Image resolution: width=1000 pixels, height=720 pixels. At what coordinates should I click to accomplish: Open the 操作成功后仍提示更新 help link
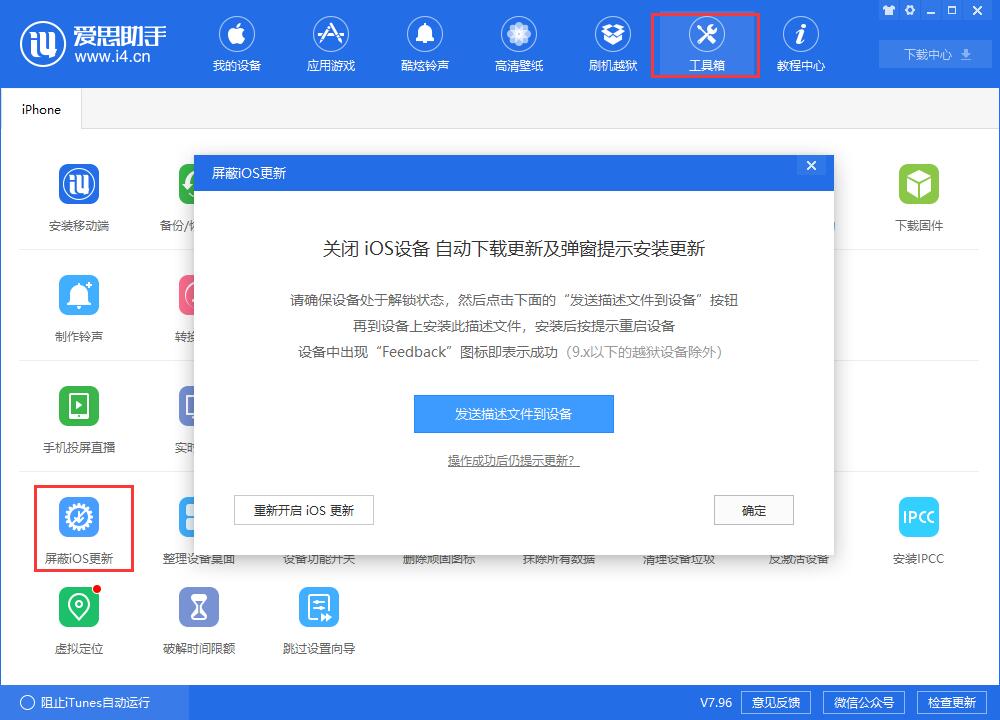pos(513,460)
